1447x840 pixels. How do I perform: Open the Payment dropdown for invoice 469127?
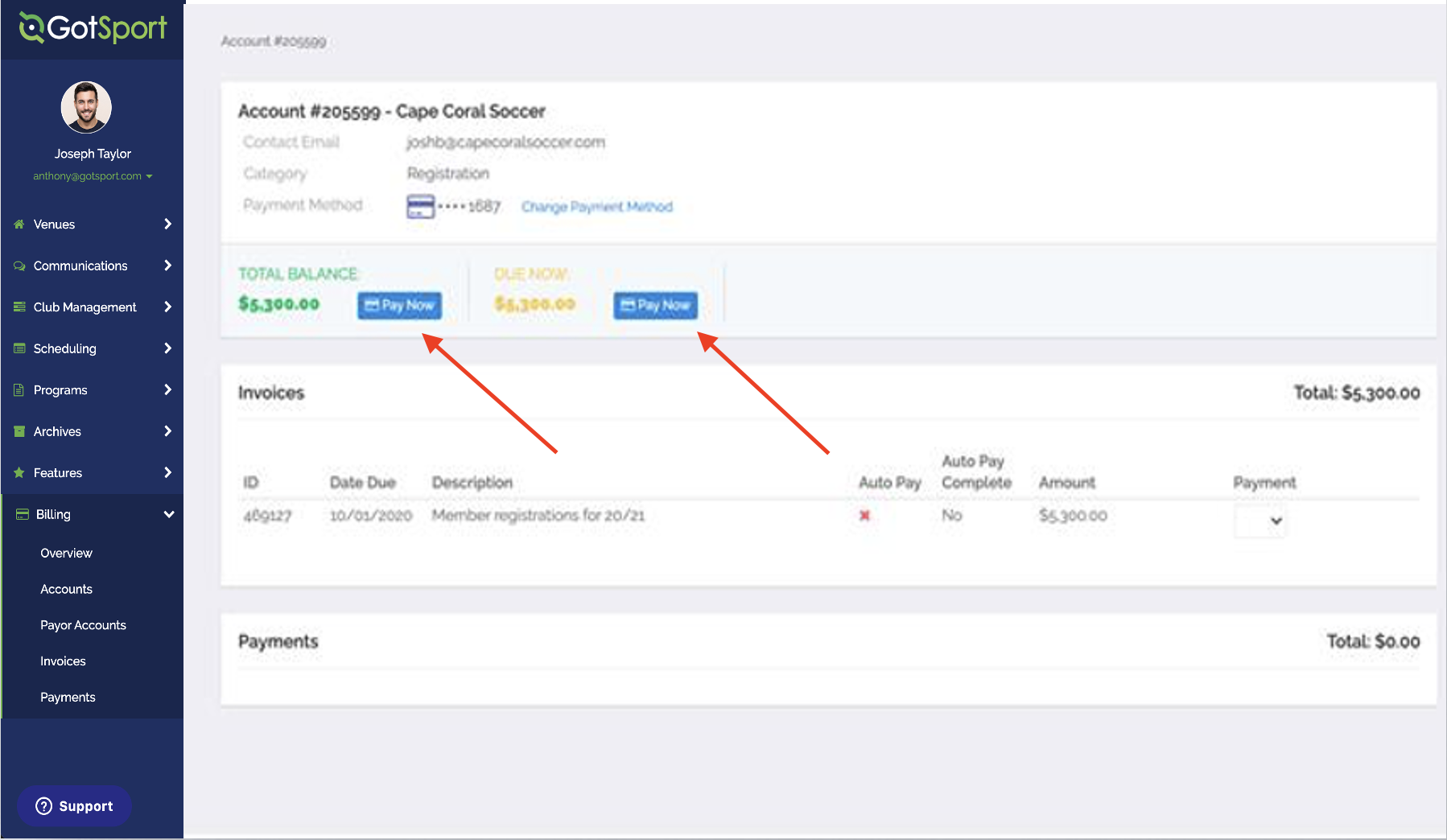pyautogui.click(x=1259, y=521)
